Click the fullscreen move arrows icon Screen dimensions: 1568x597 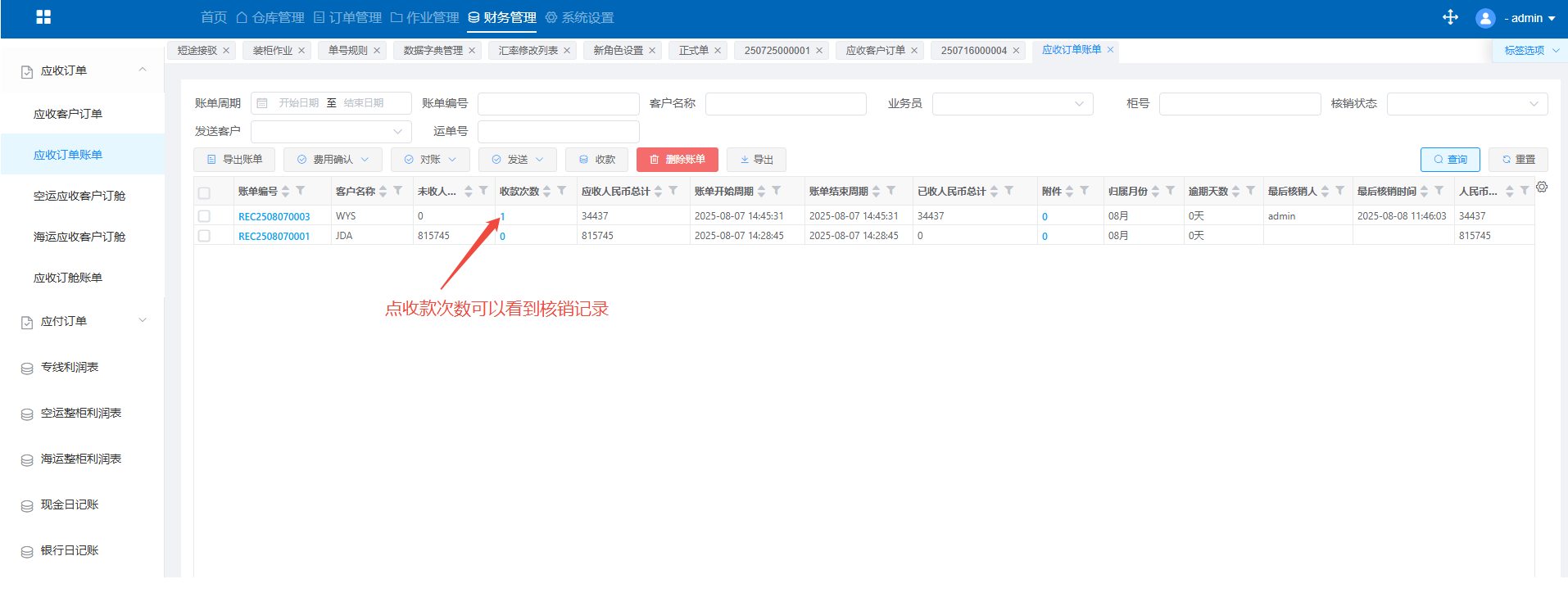(1450, 17)
